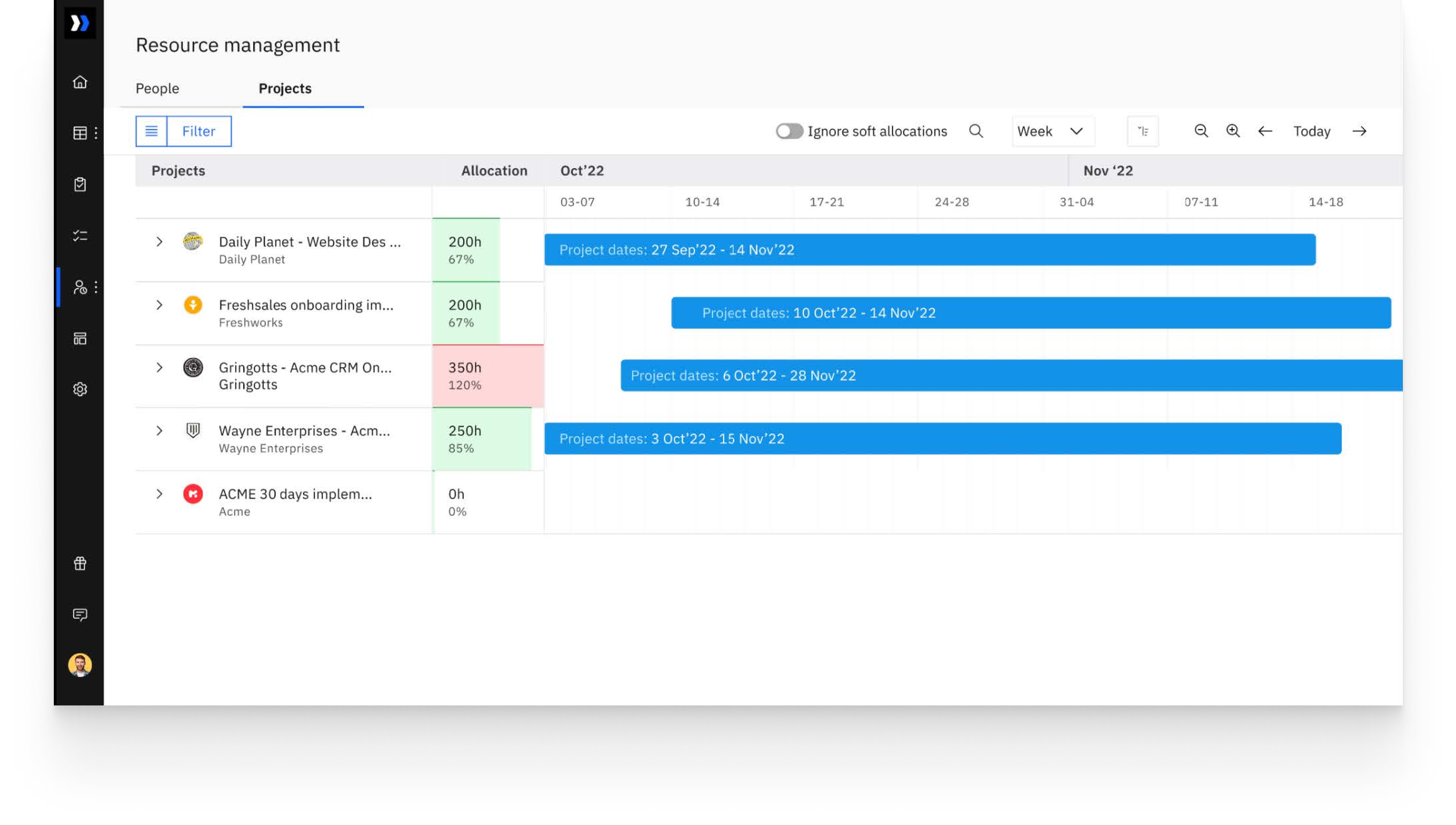The height and width of the screenshot is (825, 1456).
Task: Enable the Ignore soft allocations toggle
Action: pos(789,131)
